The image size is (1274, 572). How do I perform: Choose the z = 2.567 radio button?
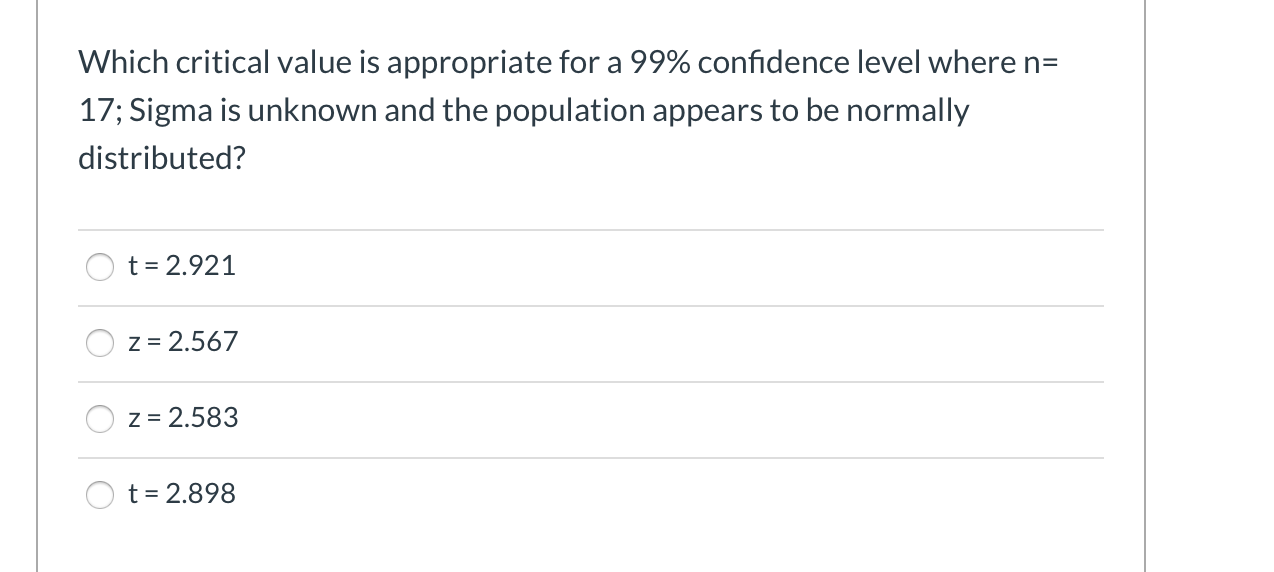click(100, 343)
